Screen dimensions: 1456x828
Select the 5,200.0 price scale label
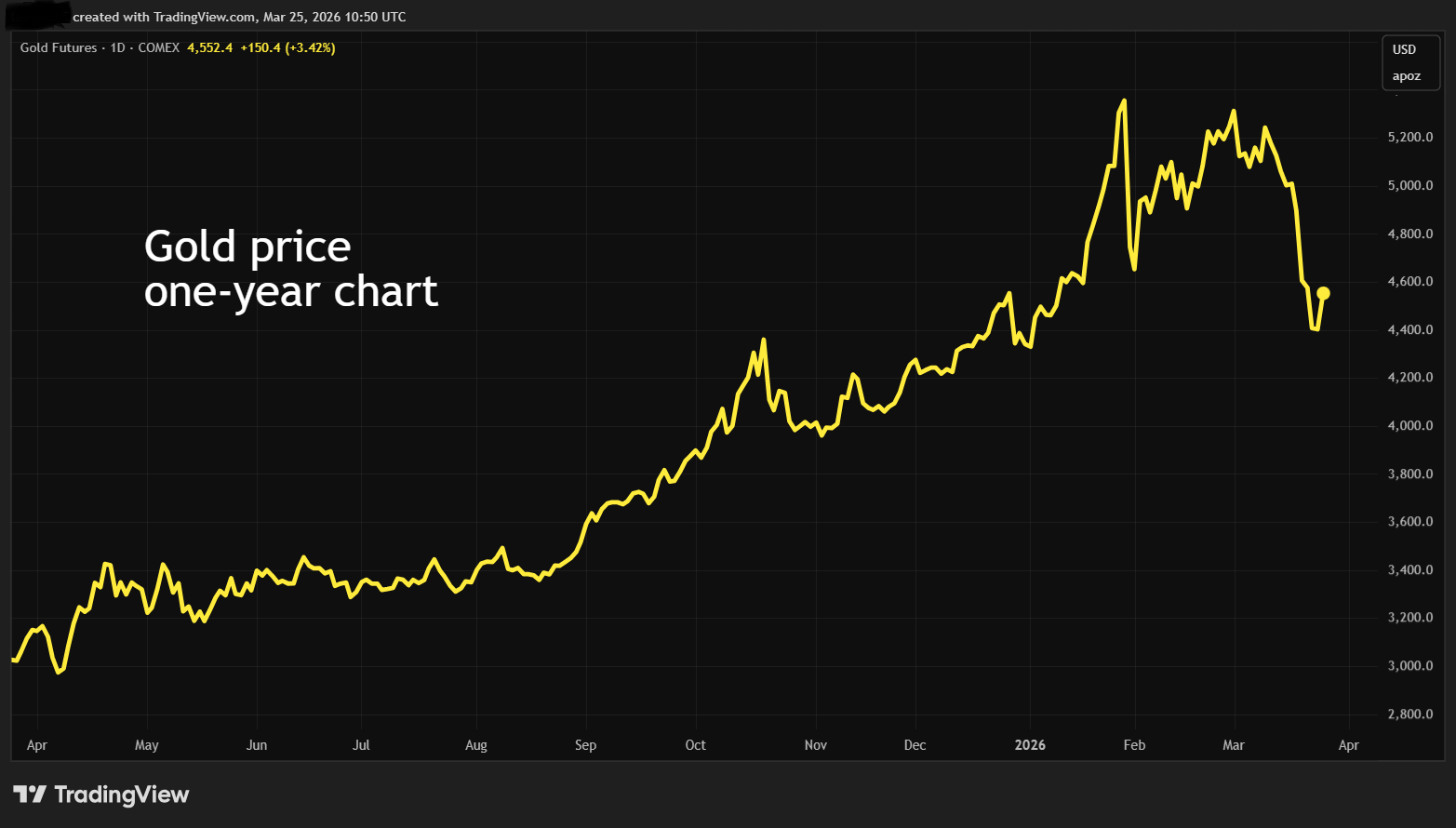click(x=1409, y=136)
